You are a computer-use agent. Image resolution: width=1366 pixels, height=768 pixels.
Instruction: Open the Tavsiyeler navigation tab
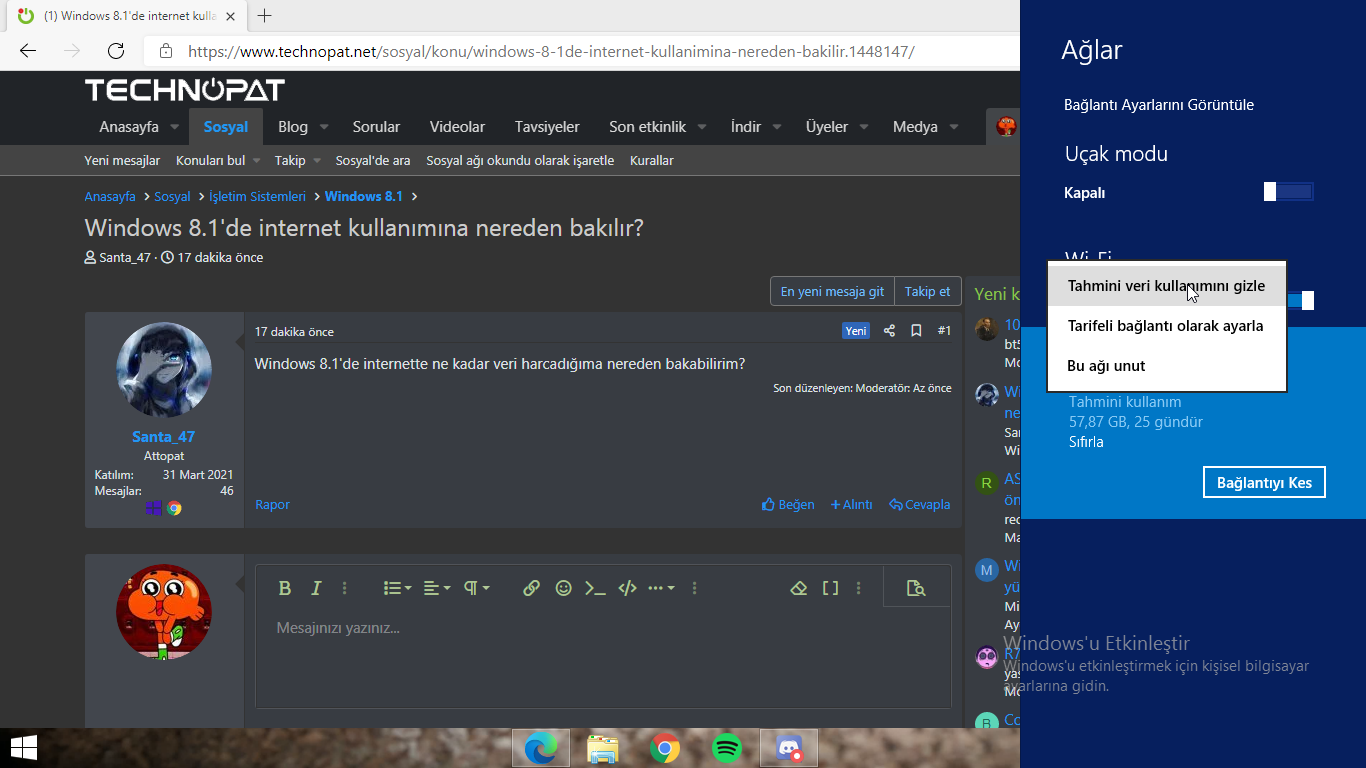[547, 127]
